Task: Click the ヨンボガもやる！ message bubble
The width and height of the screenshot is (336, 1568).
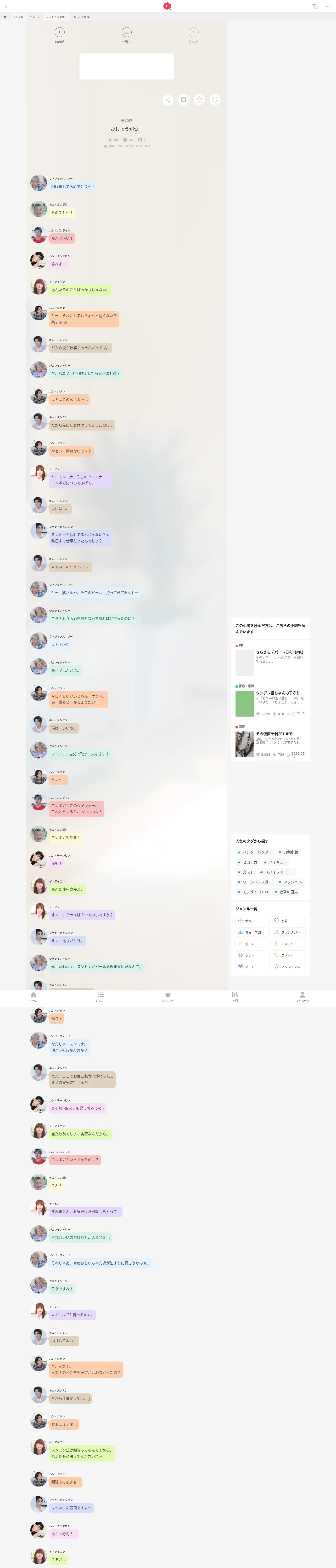Action: [x=65, y=838]
